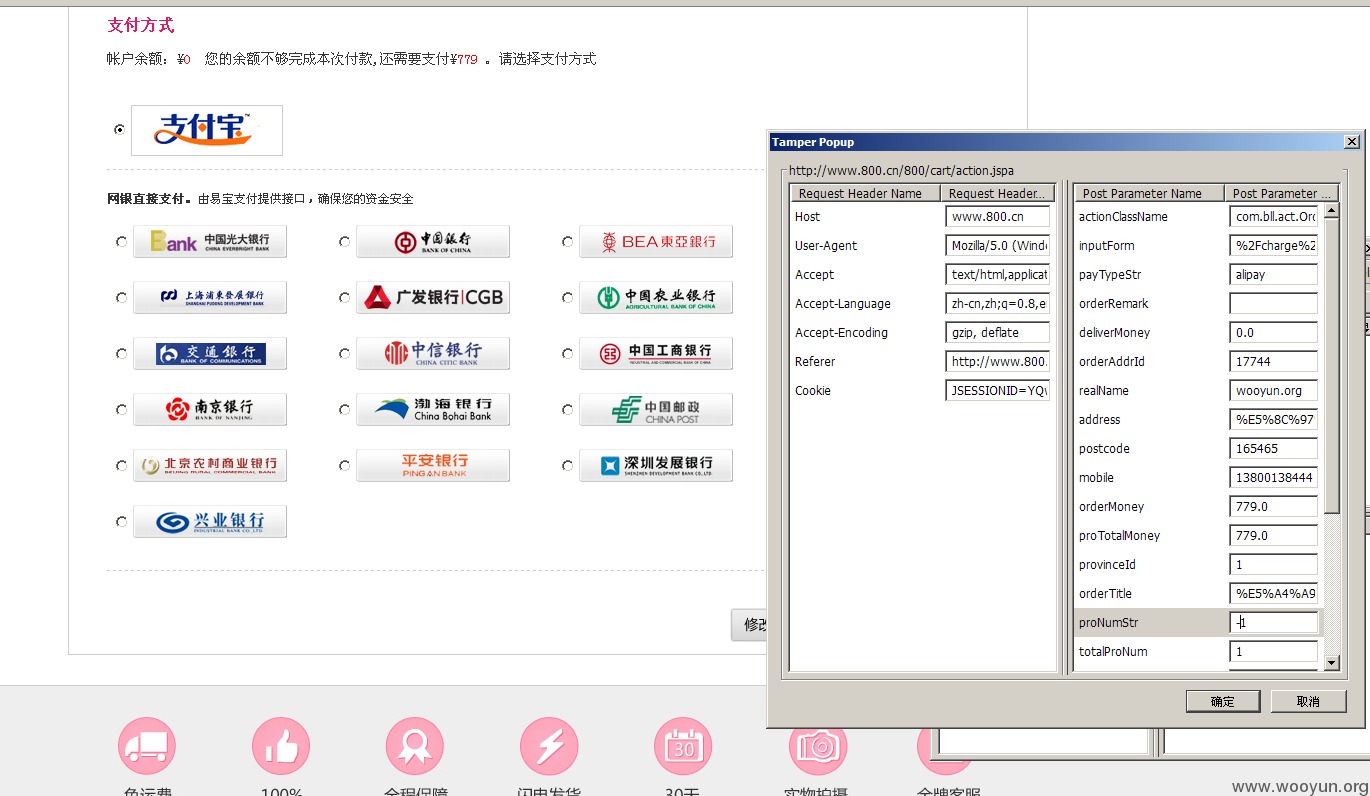Select Shanghai Pudong Development Bank radio

point(121,297)
